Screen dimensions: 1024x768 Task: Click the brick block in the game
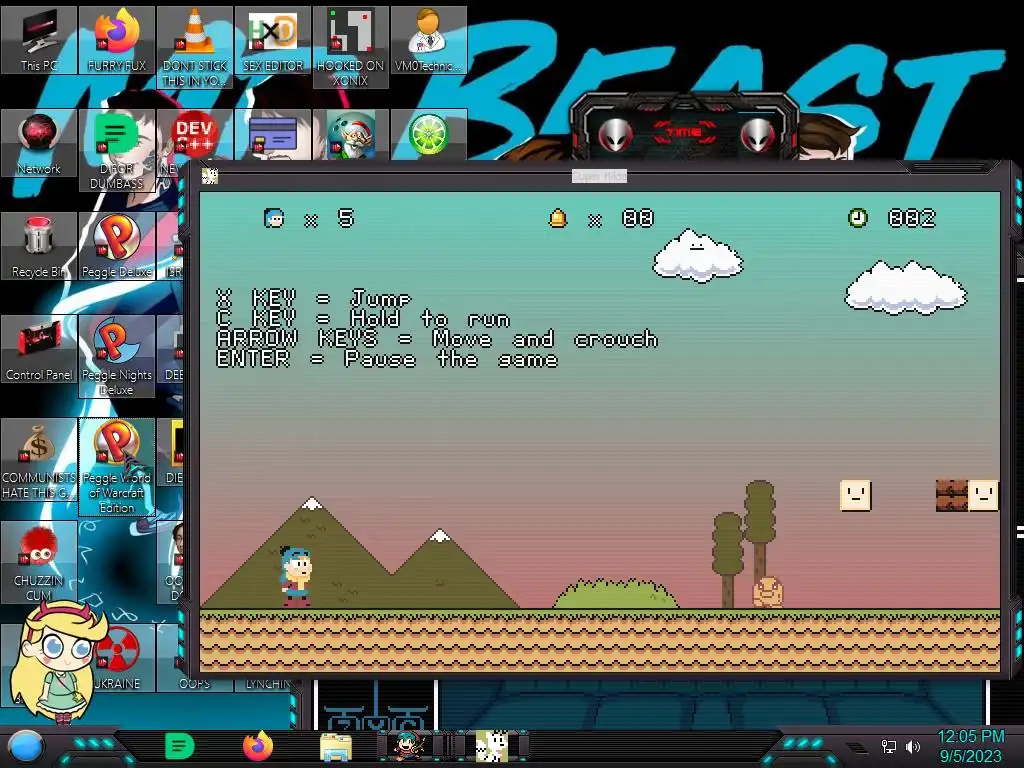coord(952,495)
